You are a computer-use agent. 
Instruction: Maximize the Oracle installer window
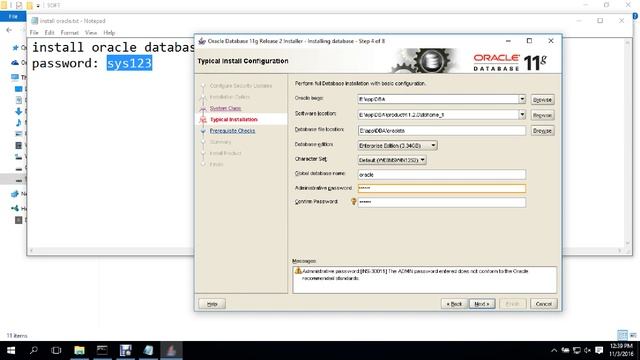pos(529,41)
